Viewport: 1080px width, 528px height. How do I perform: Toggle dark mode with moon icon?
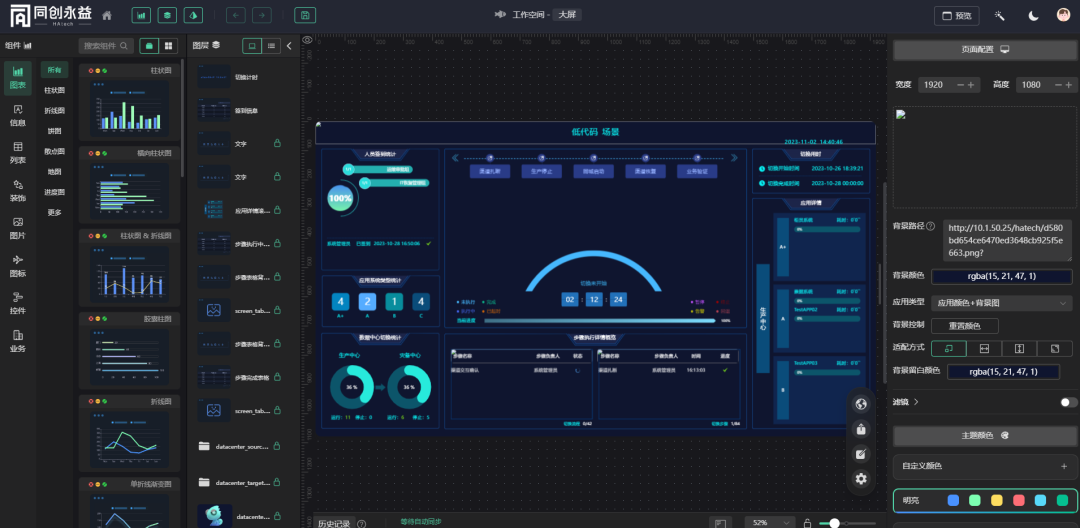tap(1033, 16)
